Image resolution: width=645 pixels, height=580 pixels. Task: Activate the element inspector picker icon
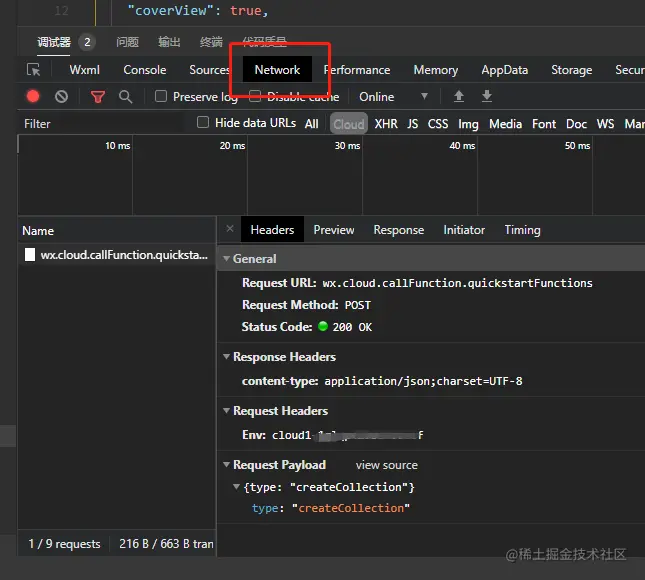(x=33, y=70)
